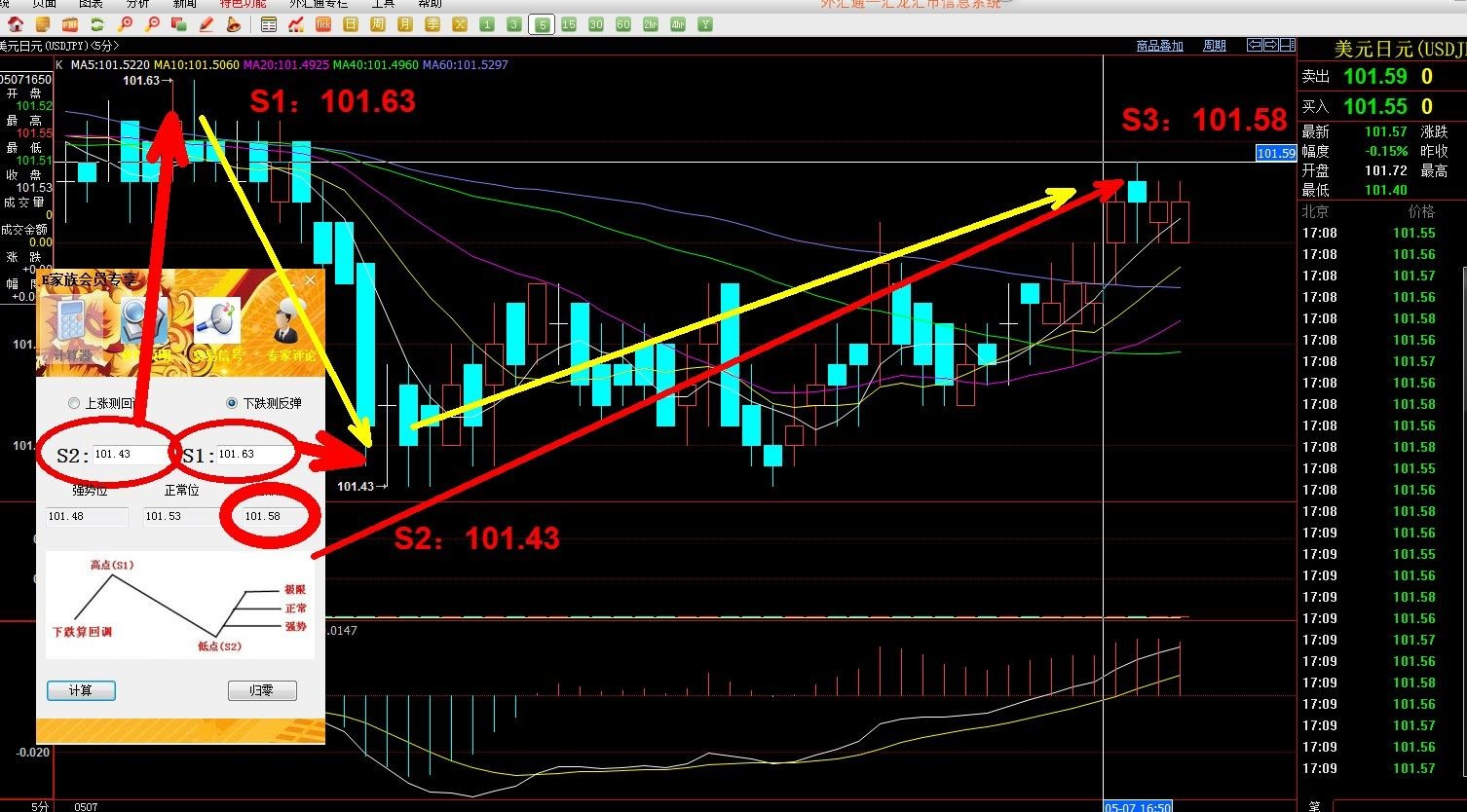Viewport: 1467px width, 812px height.
Task: Select the daily 日 period icon
Action: (x=351, y=24)
